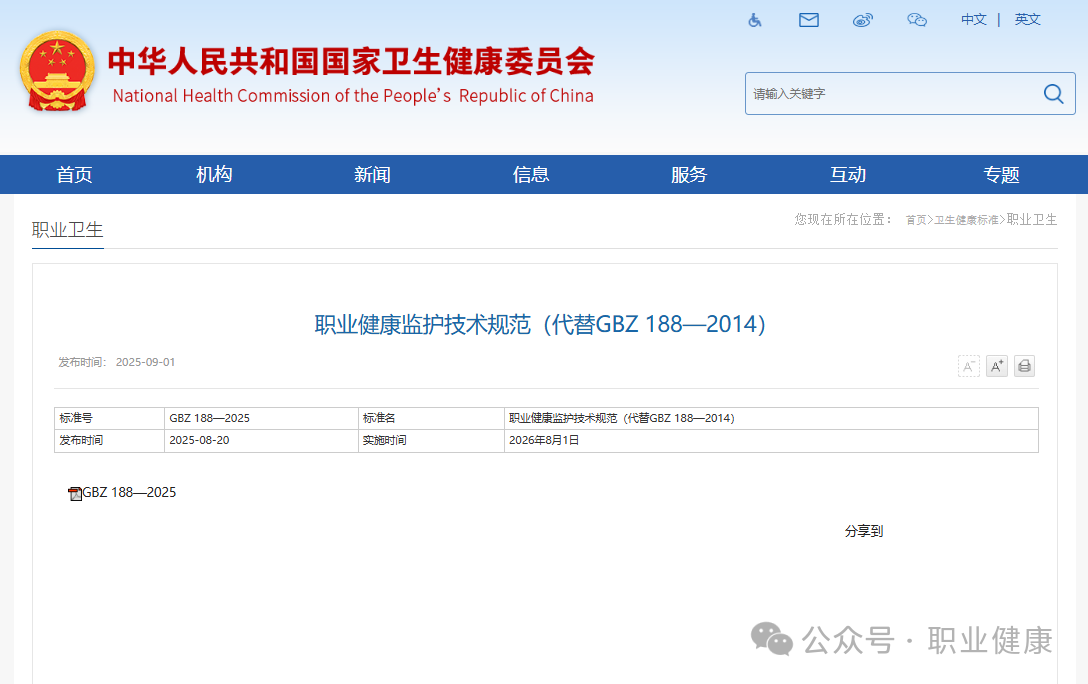Click the accessibility wheelchair icon
Screen dimensions: 1088x684
pyautogui.click(x=755, y=20)
